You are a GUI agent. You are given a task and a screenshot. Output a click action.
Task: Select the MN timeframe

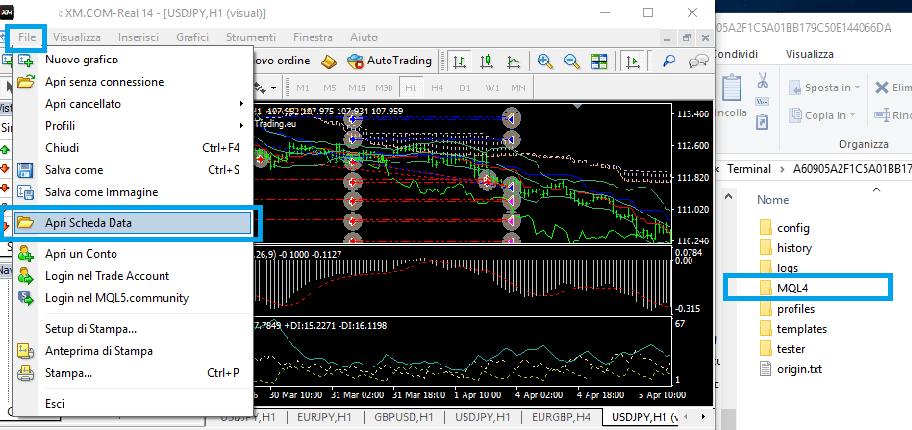click(x=518, y=88)
